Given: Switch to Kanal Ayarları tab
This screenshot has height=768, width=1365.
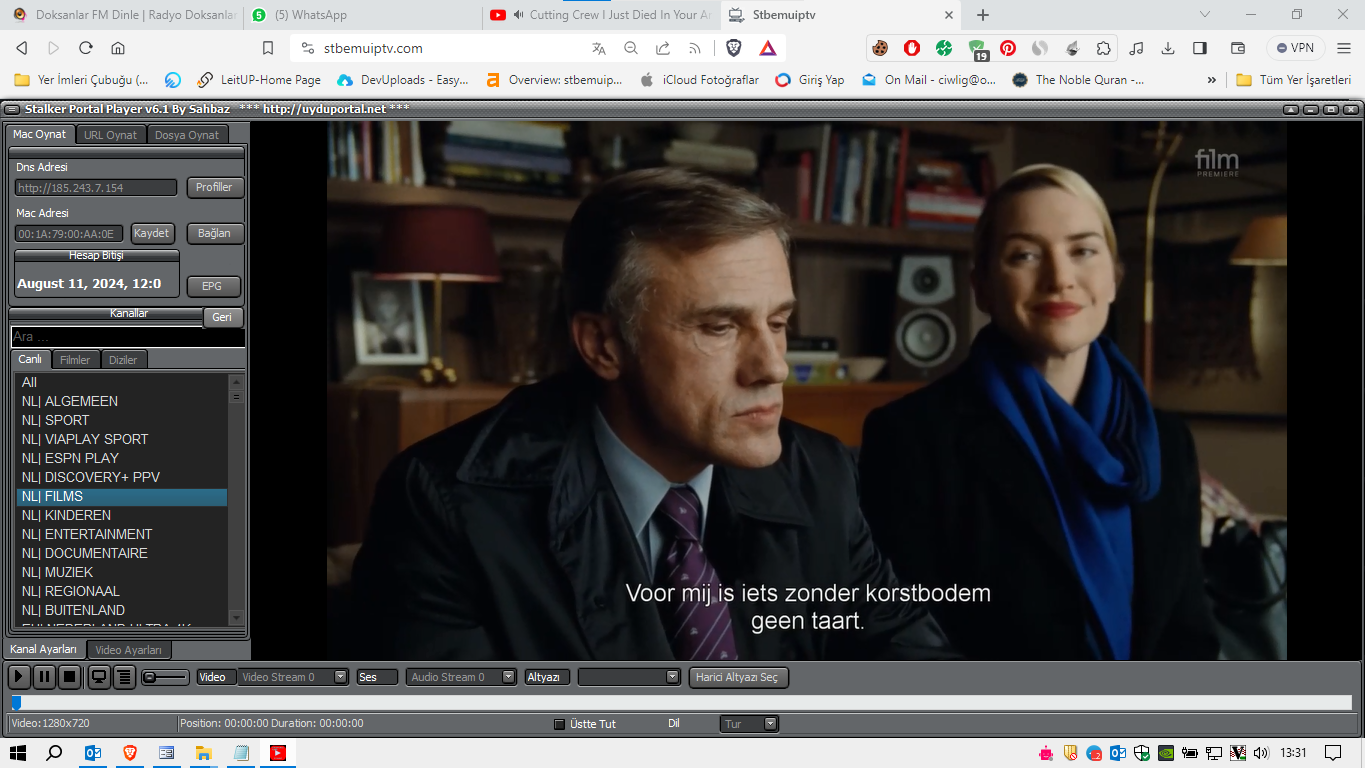Looking at the screenshot, I should [44, 649].
